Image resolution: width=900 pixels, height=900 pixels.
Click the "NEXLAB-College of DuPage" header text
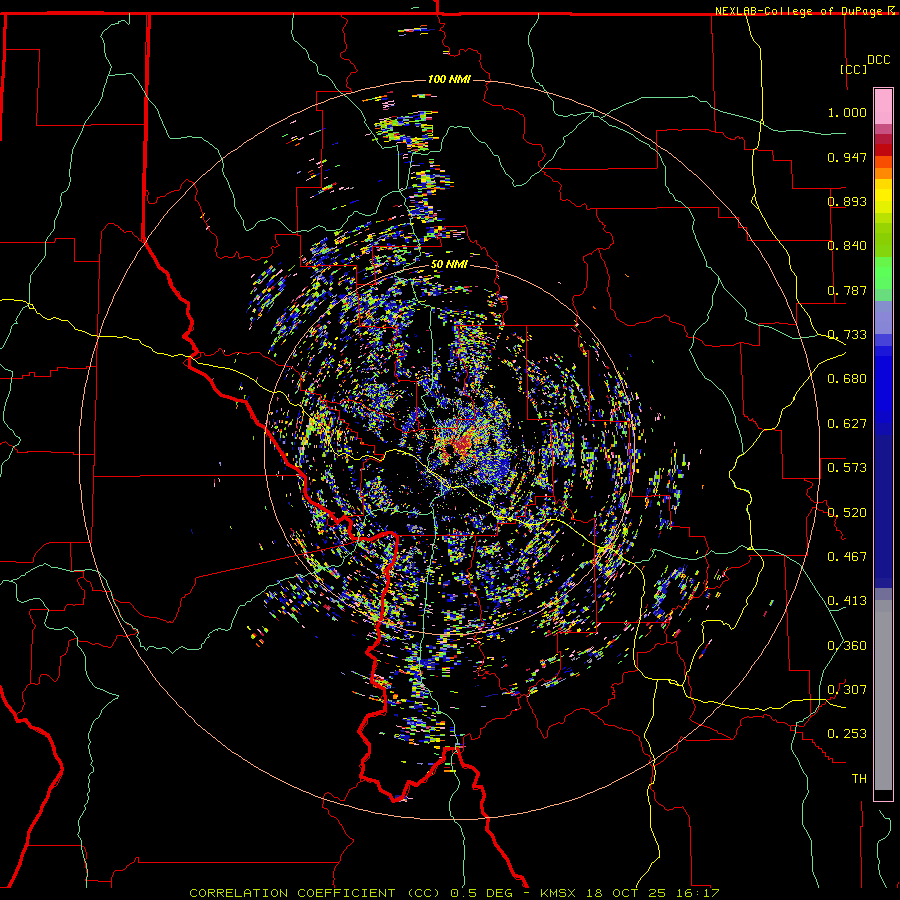(800, 11)
